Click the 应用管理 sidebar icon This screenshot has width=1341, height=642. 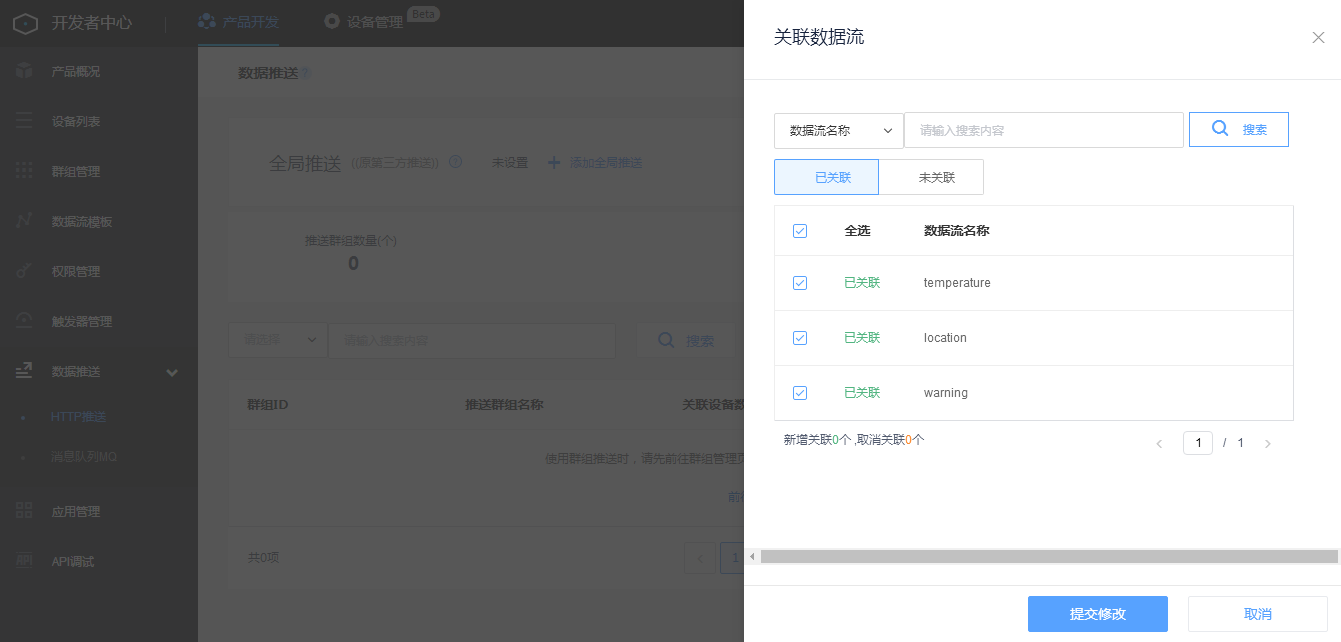(24, 511)
